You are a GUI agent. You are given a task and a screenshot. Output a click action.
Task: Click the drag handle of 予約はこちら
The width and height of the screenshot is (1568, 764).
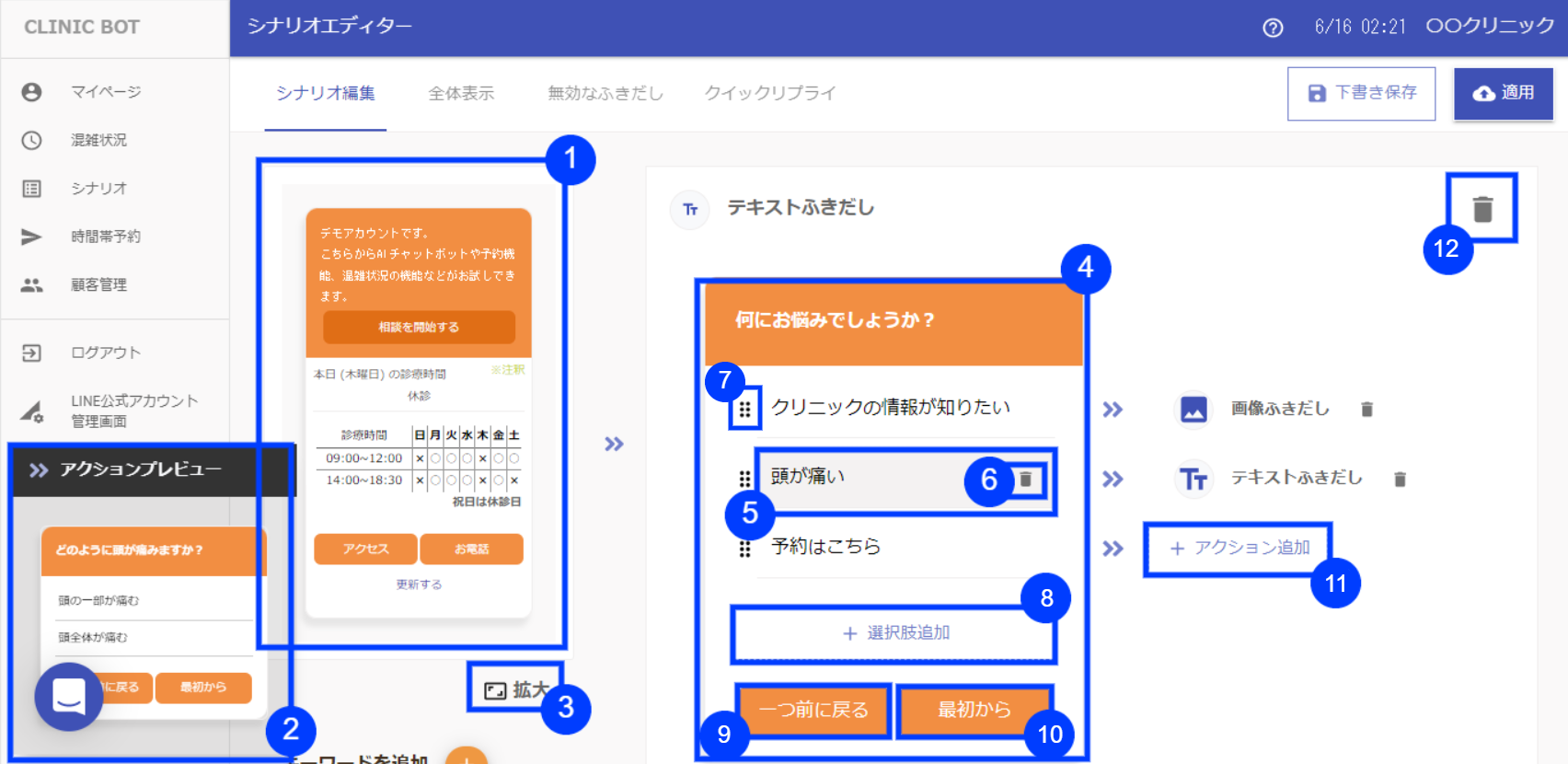pos(745,549)
